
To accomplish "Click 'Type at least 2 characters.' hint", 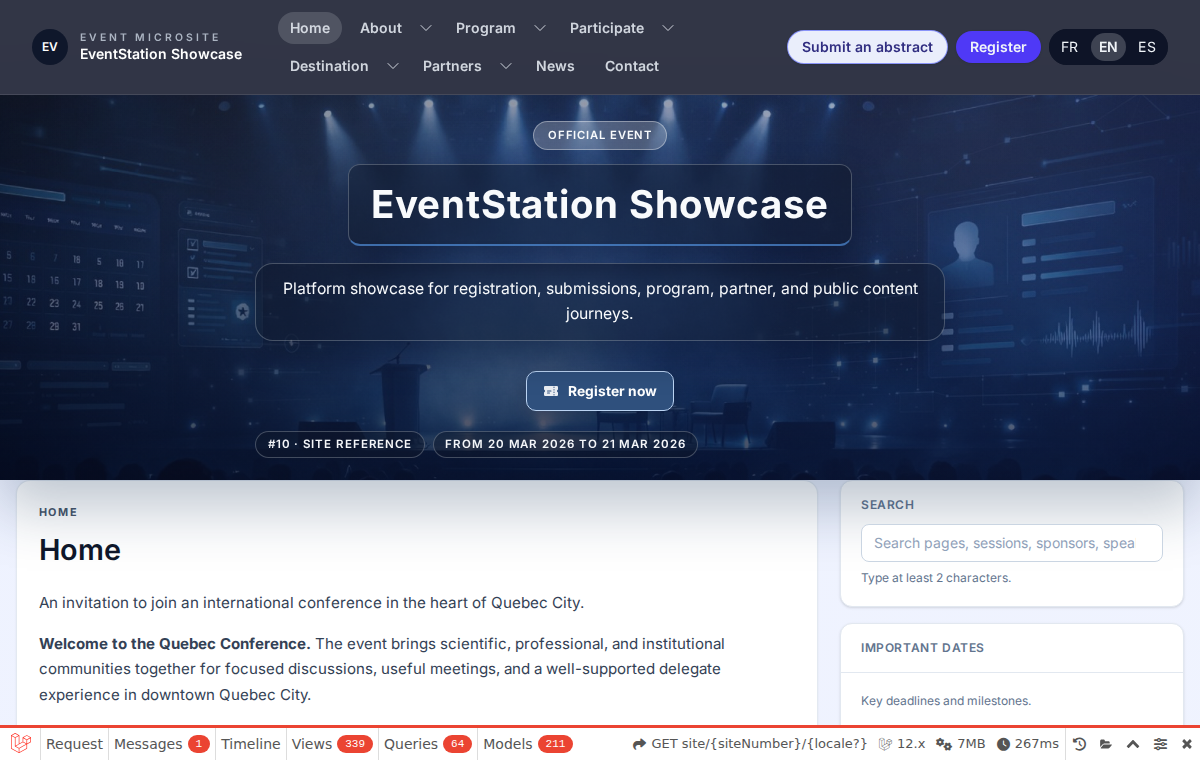I will click(936, 578).
